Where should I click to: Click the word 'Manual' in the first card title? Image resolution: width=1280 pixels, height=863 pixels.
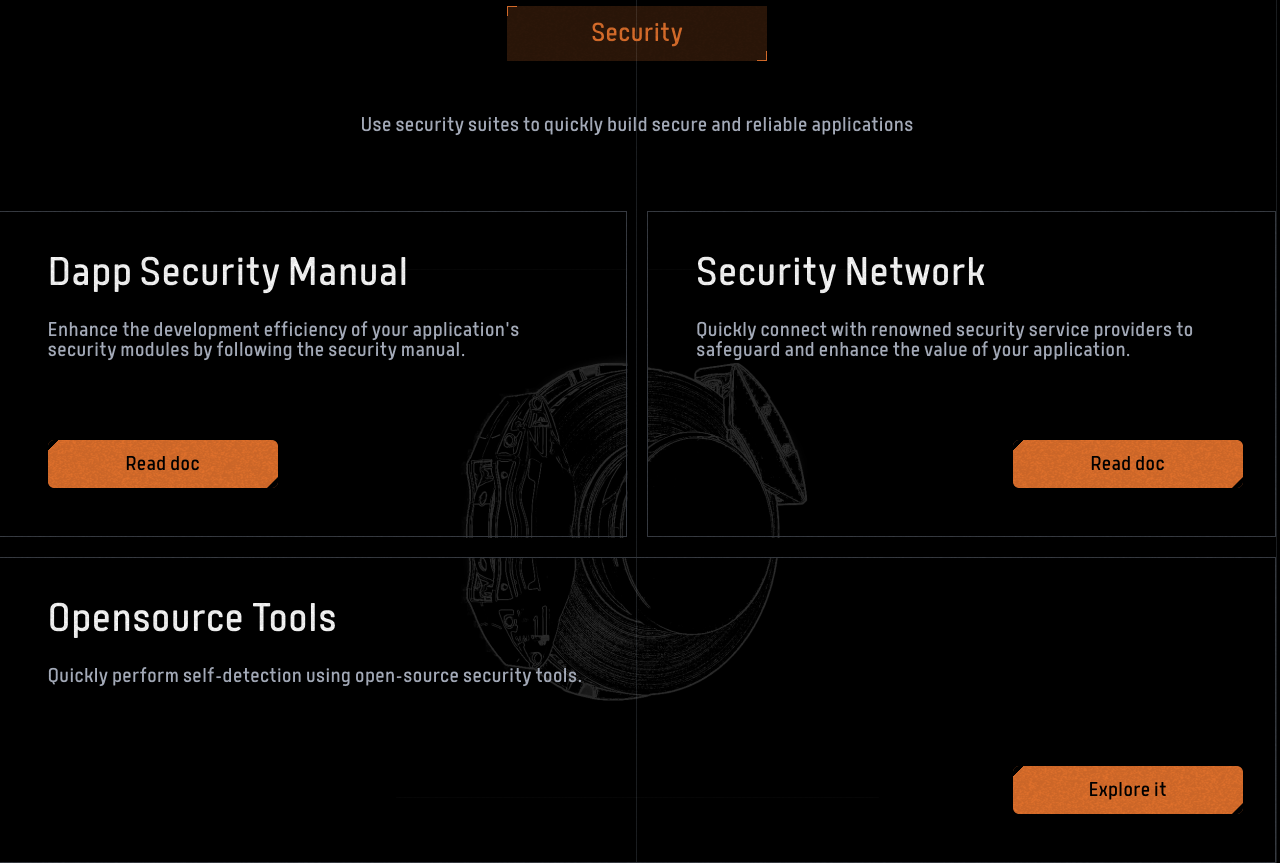coord(348,272)
